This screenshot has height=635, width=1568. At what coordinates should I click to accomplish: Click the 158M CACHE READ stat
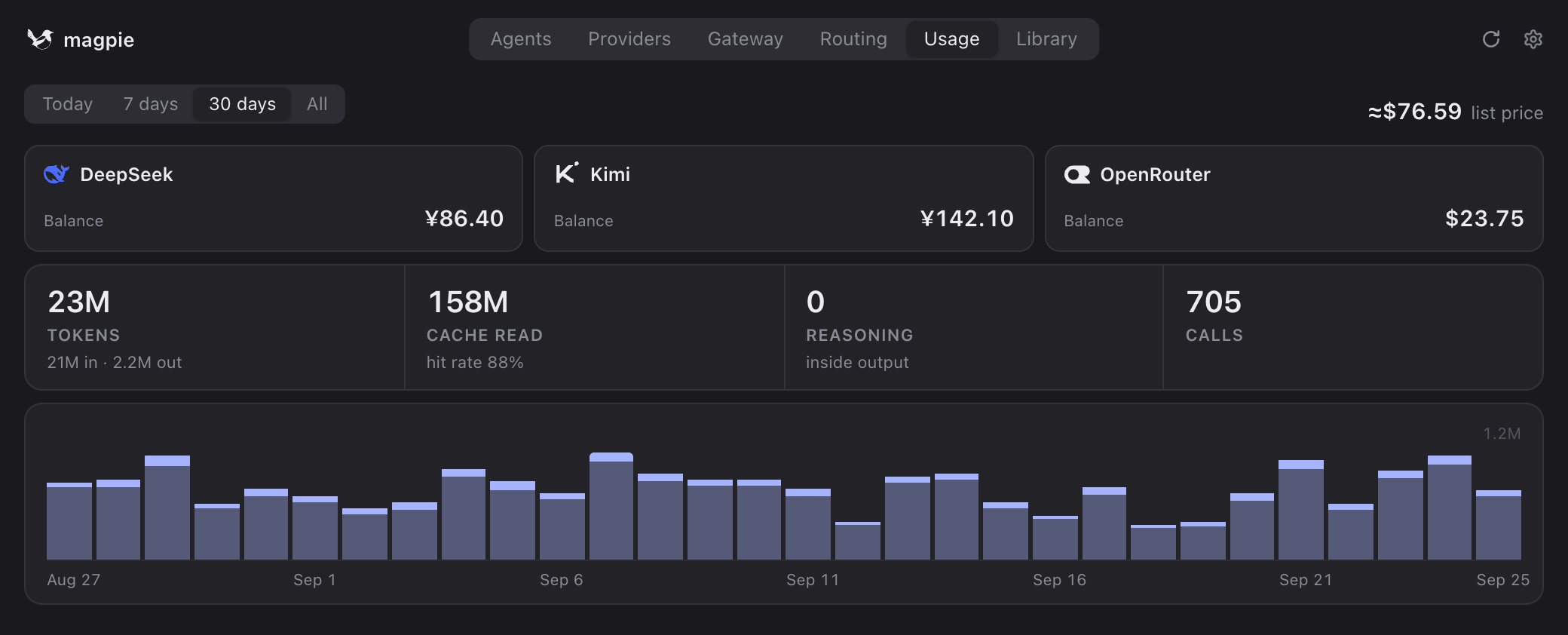tap(595, 327)
